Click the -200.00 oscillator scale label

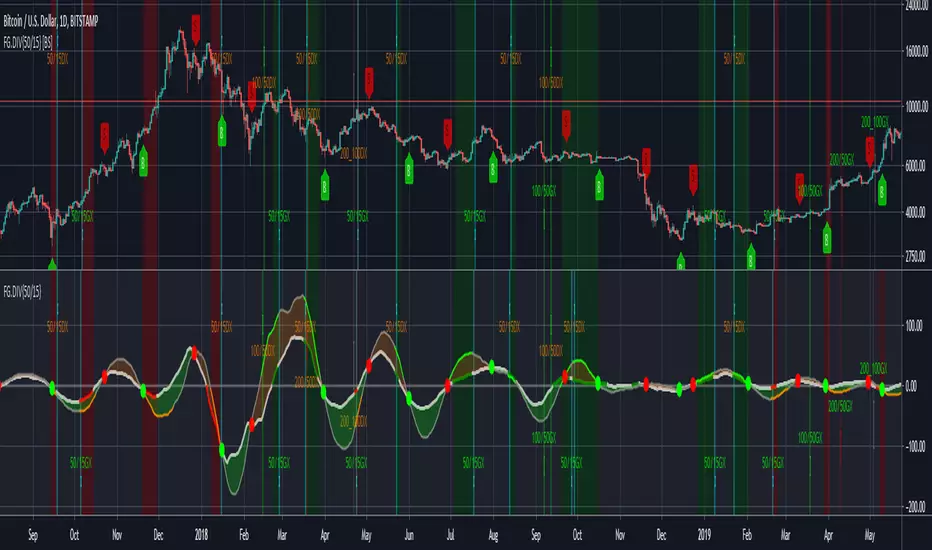915,507
